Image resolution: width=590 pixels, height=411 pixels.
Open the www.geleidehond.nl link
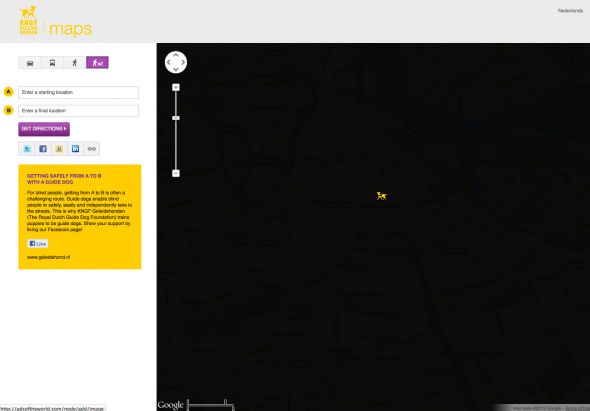[x=49, y=257]
